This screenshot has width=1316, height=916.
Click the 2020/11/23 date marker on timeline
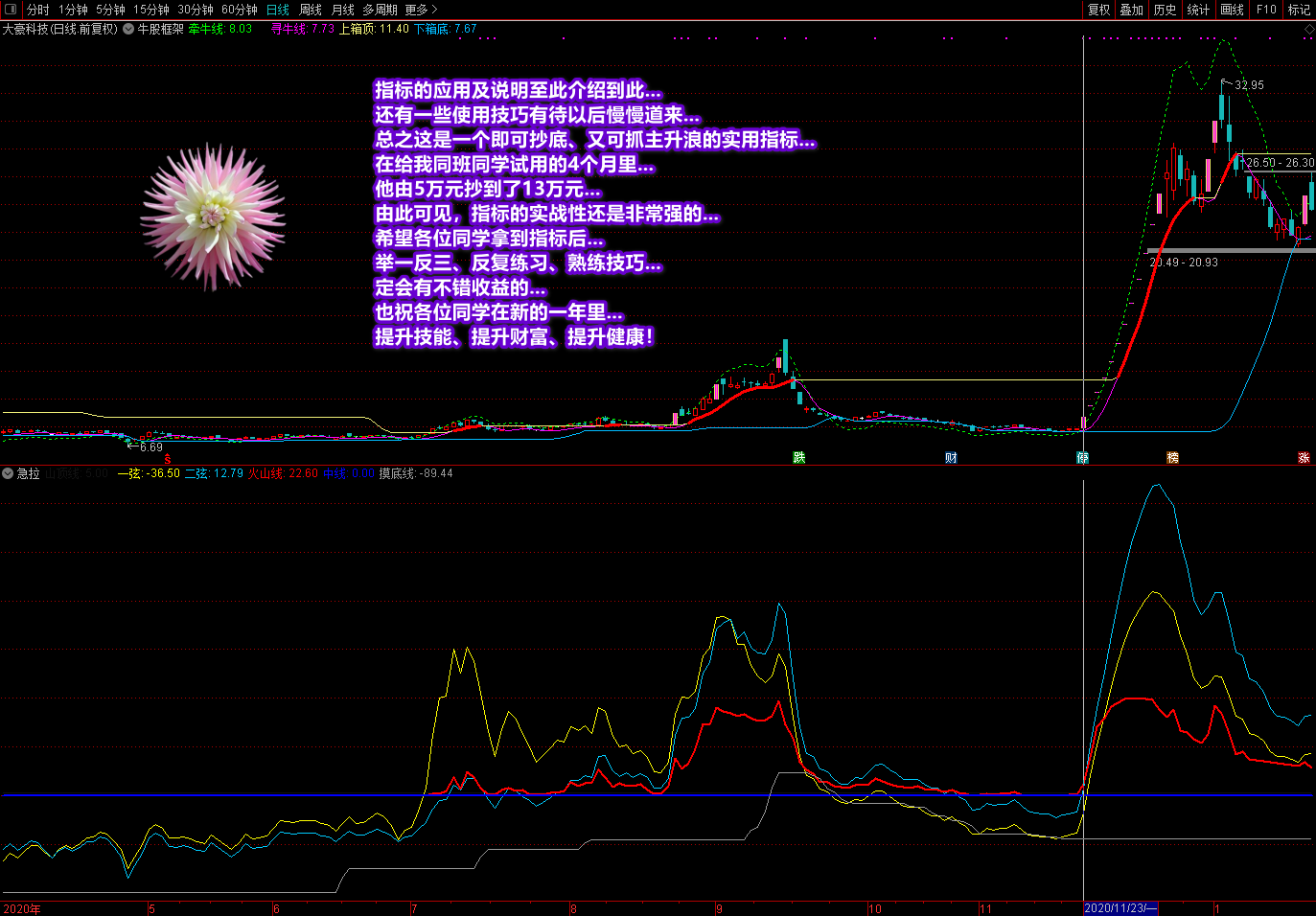[x=1120, y=908]
